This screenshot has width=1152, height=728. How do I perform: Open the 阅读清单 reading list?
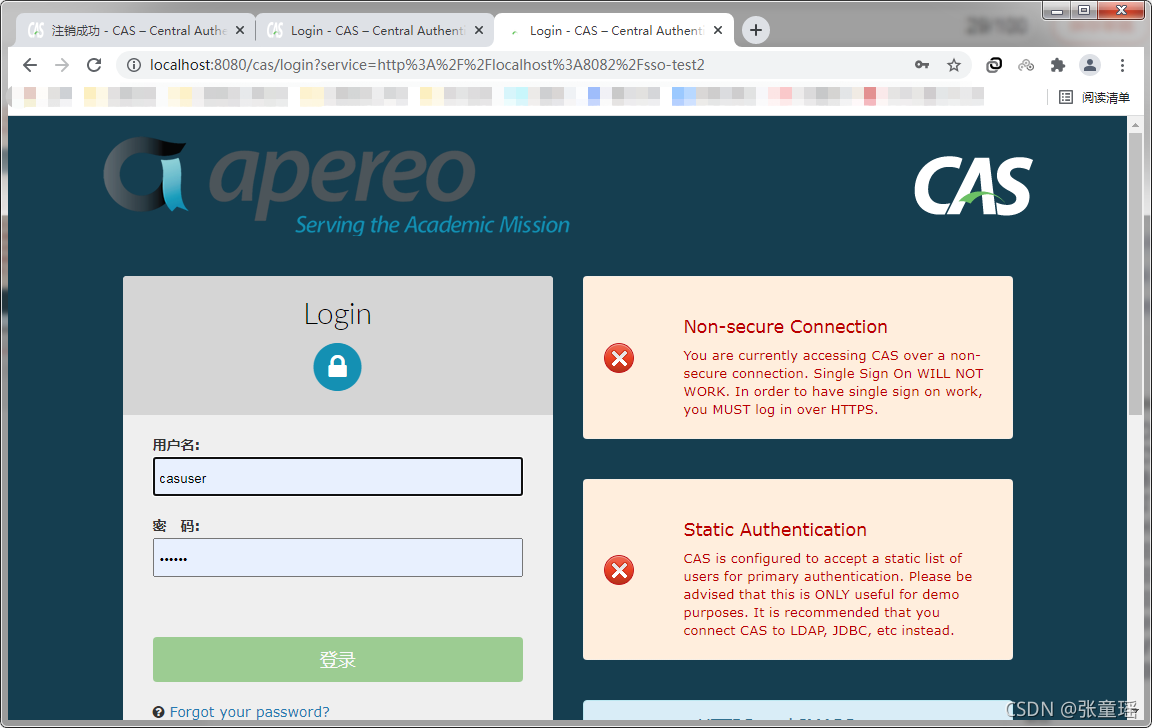point(1095,97)
